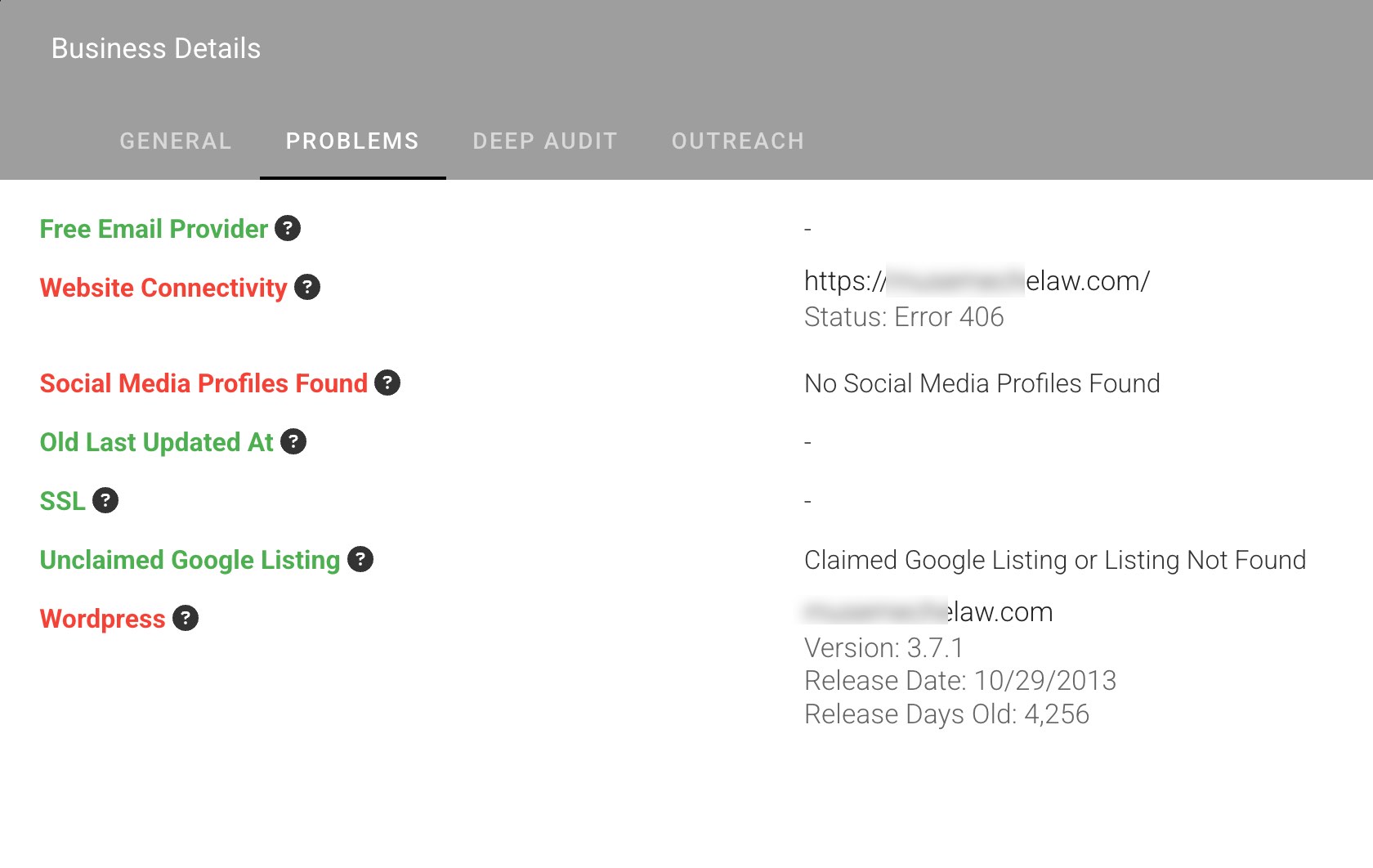Click the https website URL link

[x=977, y=281]
